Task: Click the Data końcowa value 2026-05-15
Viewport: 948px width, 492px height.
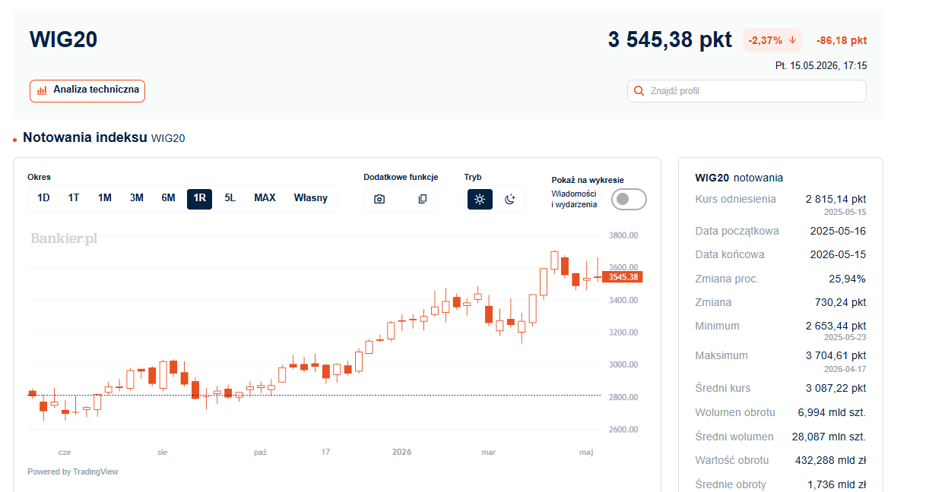Action: tap(838, 254)
